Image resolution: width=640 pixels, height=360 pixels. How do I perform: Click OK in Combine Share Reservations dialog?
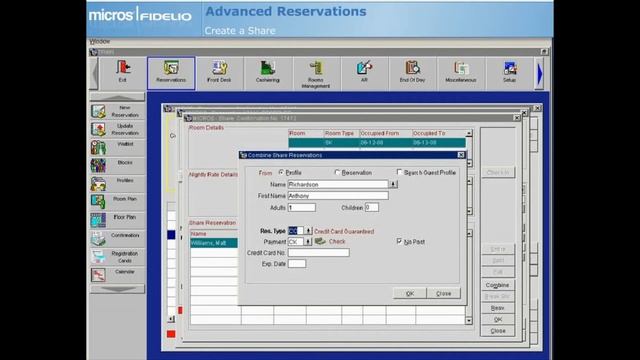[x=410, y=293]
